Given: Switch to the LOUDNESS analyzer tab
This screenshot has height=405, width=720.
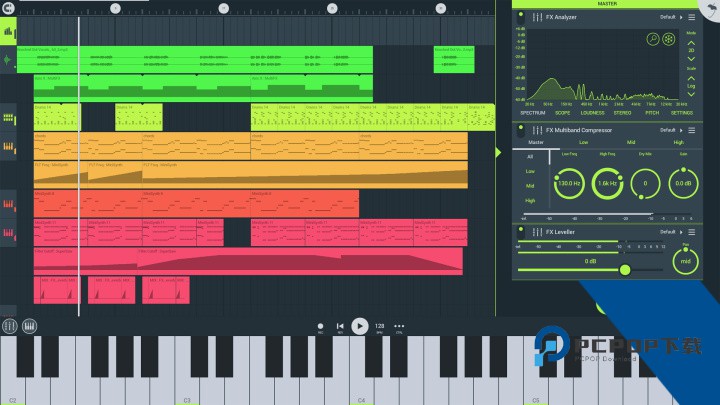Looking at the screenshot, I should click(x=592, y=113).
